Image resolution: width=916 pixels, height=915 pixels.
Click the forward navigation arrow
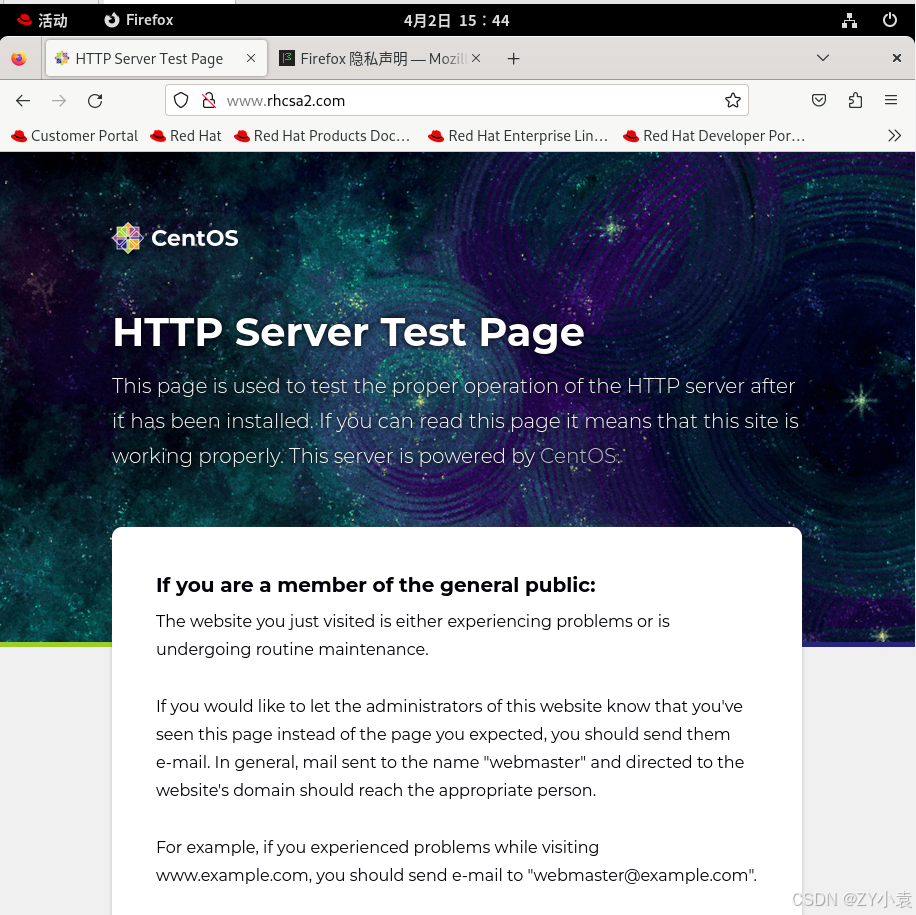coord(58,100)
